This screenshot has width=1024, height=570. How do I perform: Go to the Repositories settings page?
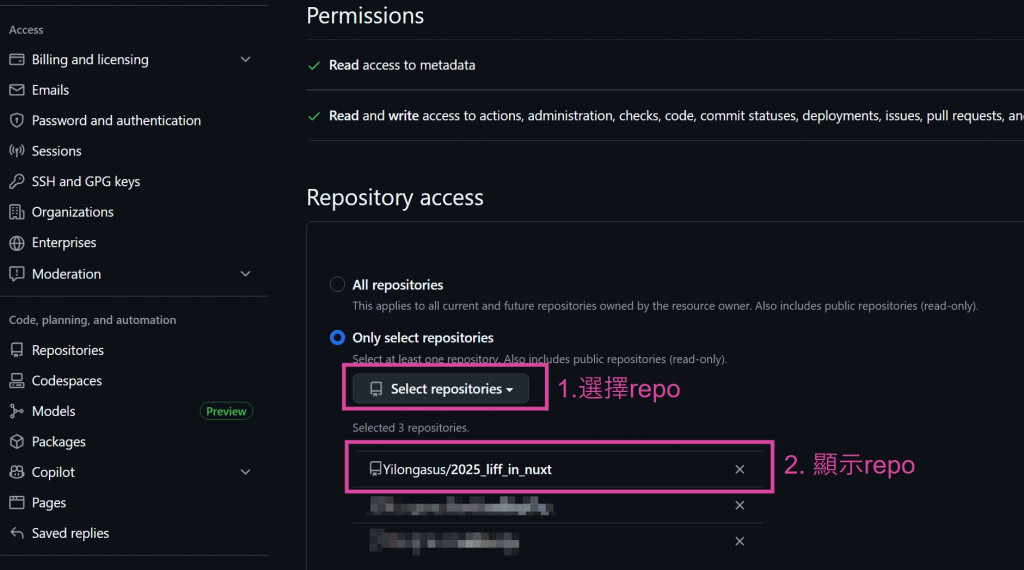point(68,351)
